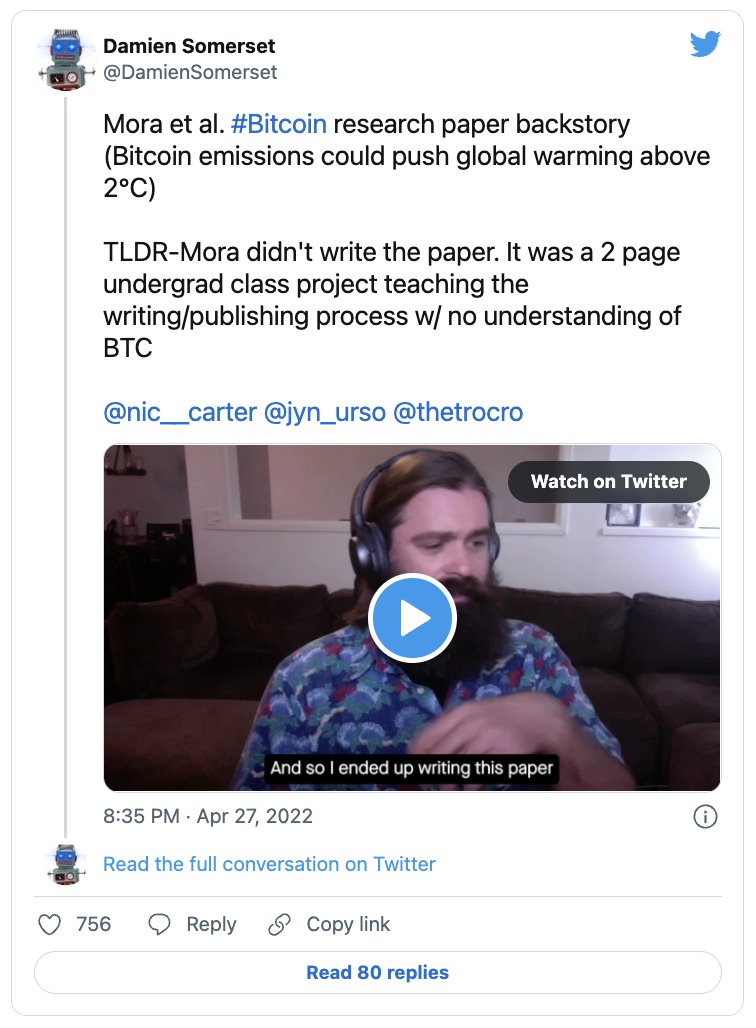Open the @jyn_urso profile mention

click(x=324, y=412)
